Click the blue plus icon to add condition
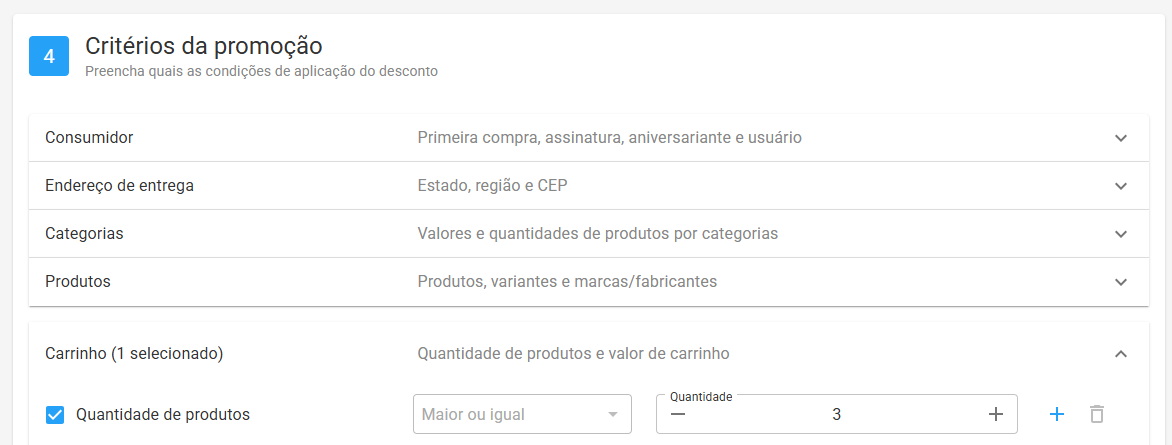This screenshot has width=1172, height=445. coord(1056,414)
